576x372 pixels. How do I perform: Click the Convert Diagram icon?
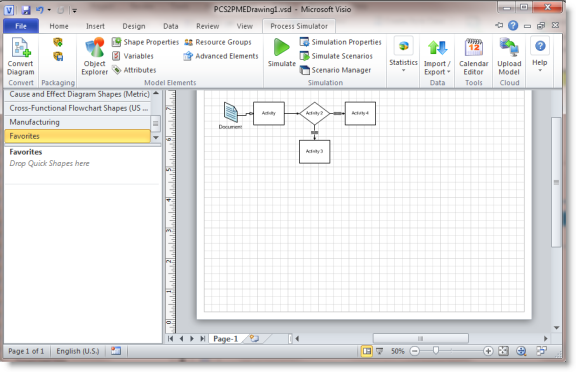21,57
